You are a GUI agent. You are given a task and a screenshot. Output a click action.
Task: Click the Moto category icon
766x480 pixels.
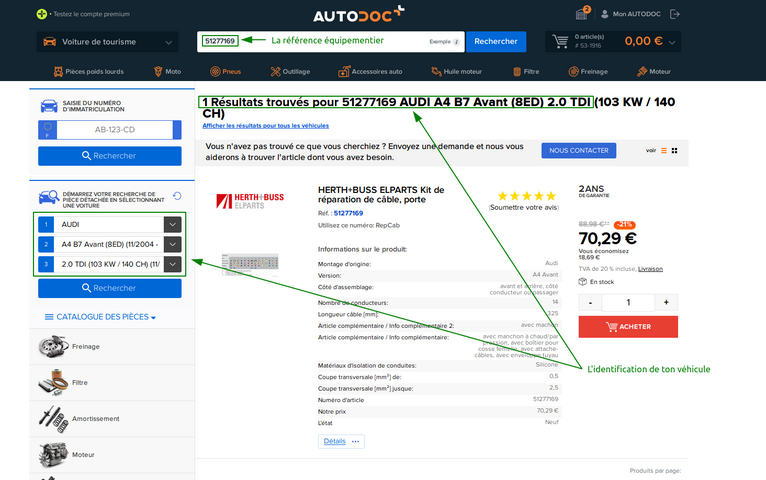point(158,71)
